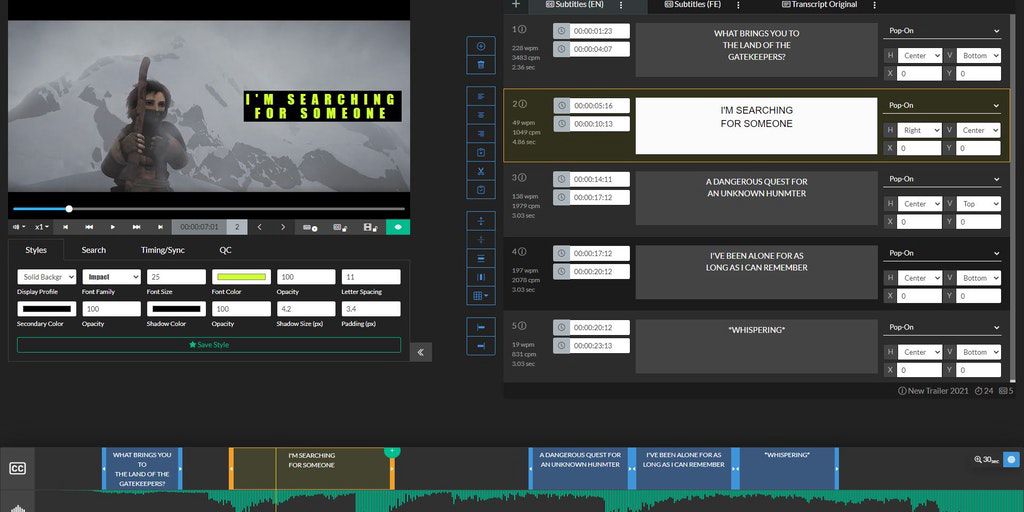Toggle the save lock icon in player toolbar
This screenshot has height=512, width=1024.
tap(370, 227)
